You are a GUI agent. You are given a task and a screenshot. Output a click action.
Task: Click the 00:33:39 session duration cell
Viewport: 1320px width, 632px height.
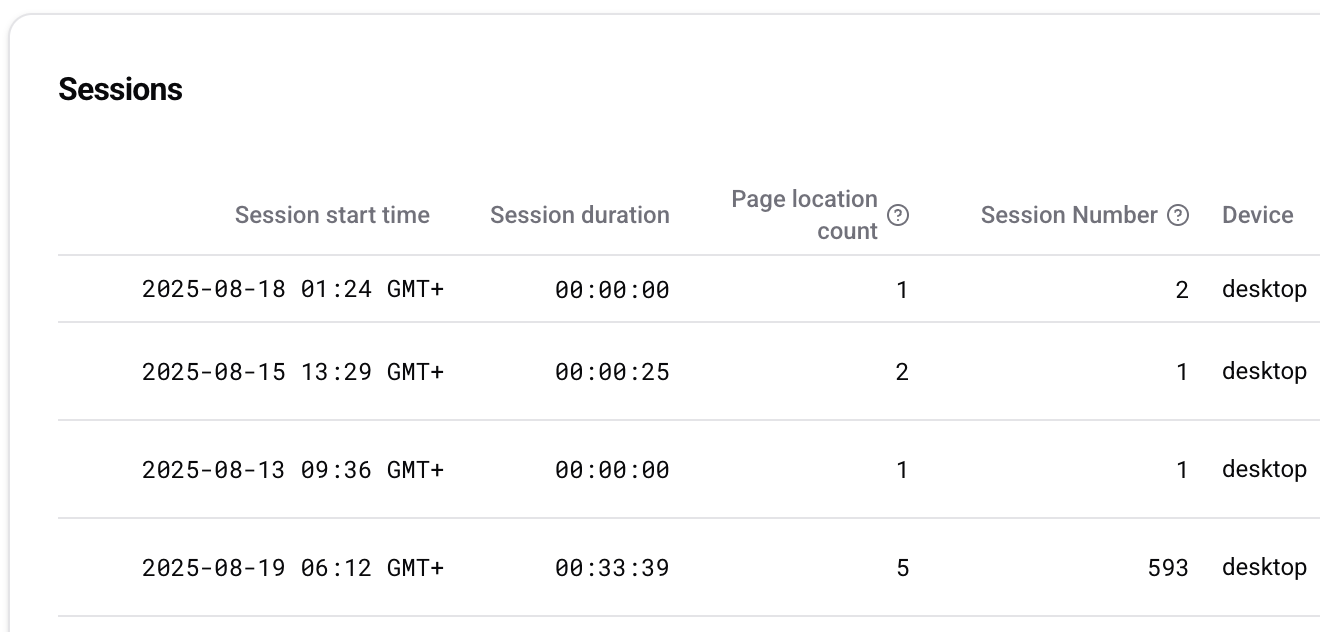[612, 568]
